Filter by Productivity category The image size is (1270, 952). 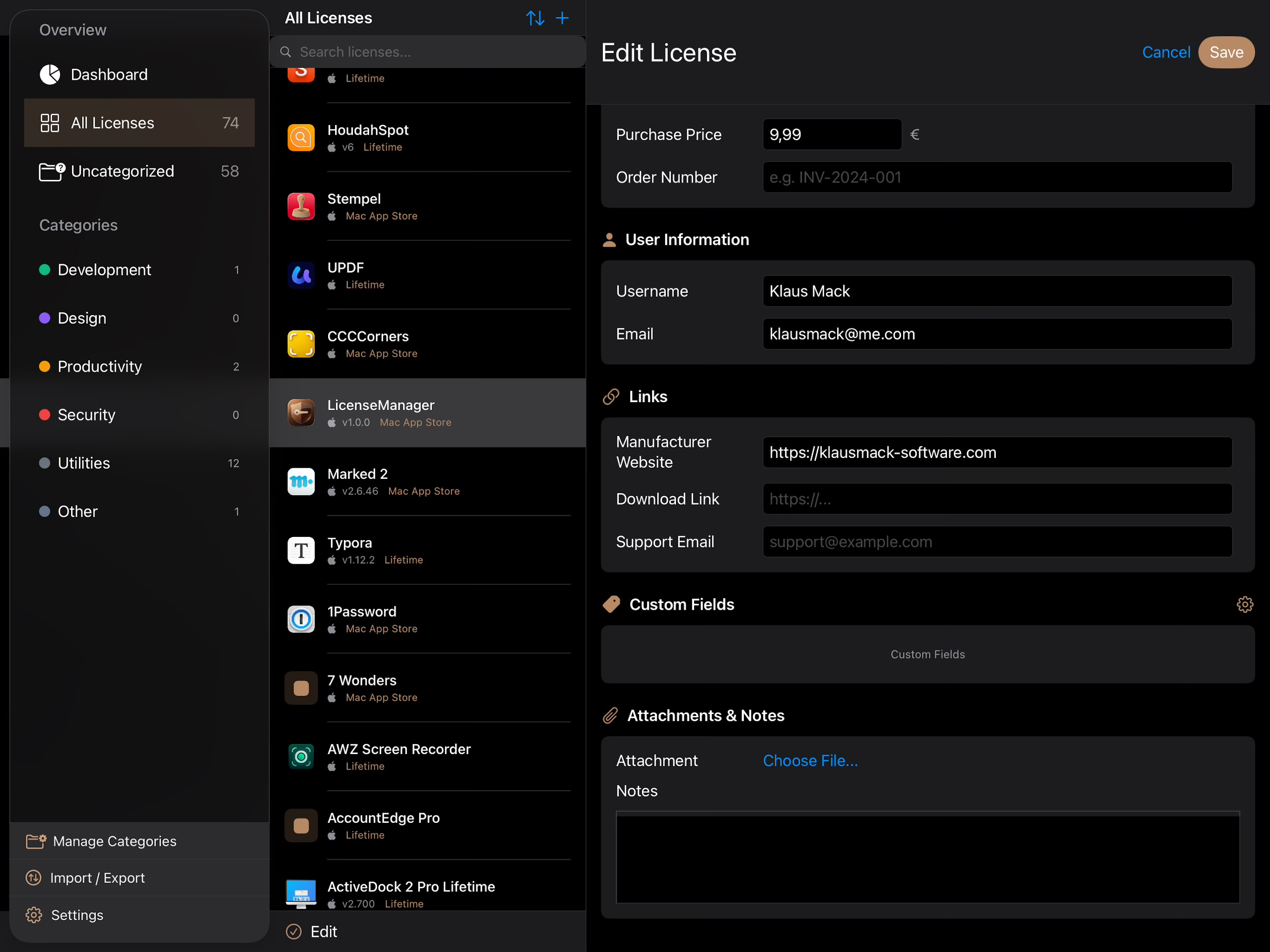point(139,366)
